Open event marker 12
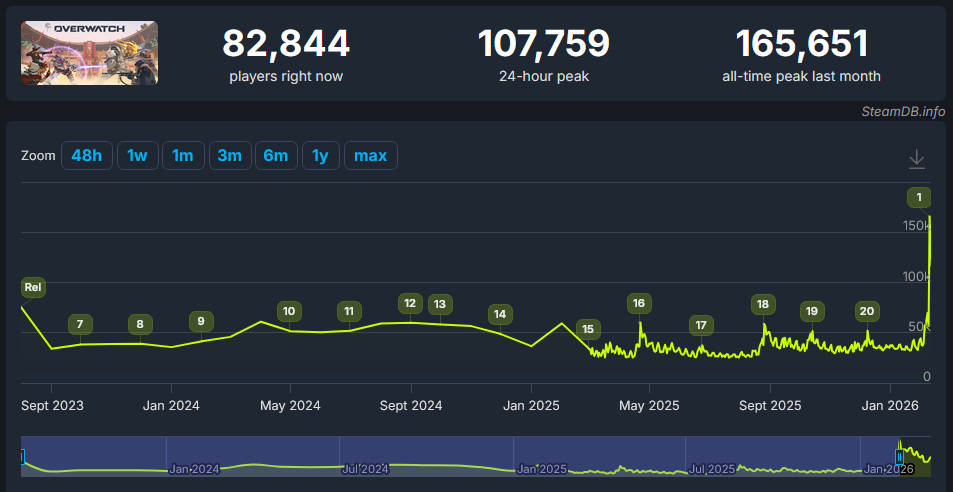The image size is (953, 492). [409, 303]
